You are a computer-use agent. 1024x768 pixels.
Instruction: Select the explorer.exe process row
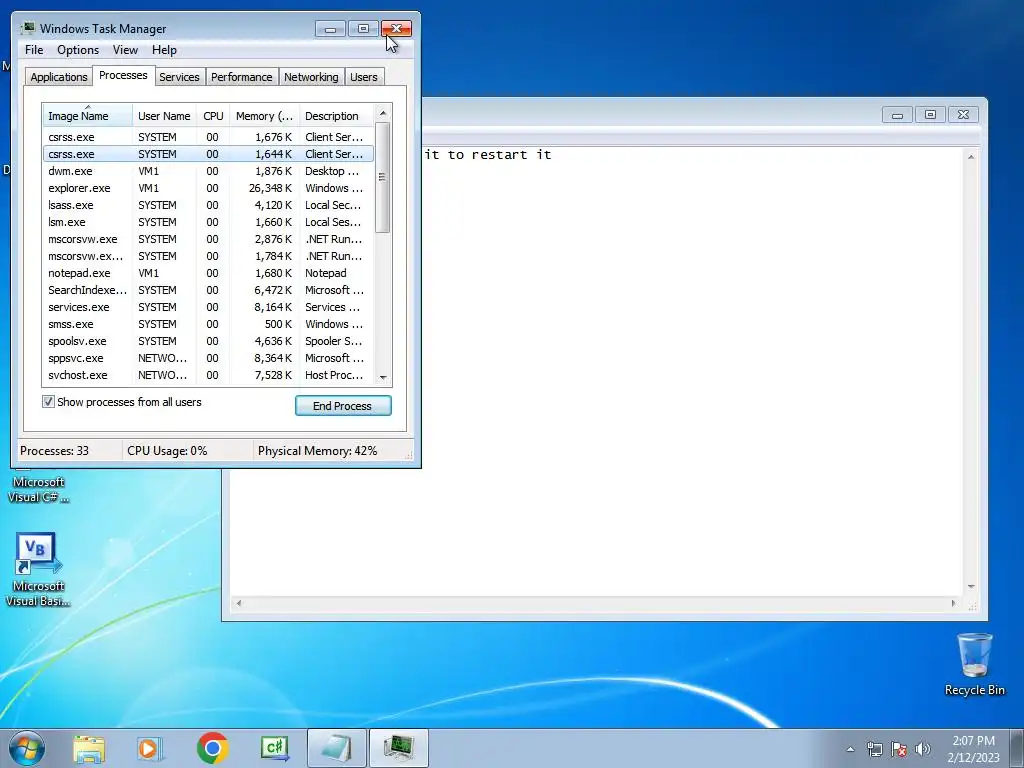pos(208,188)
